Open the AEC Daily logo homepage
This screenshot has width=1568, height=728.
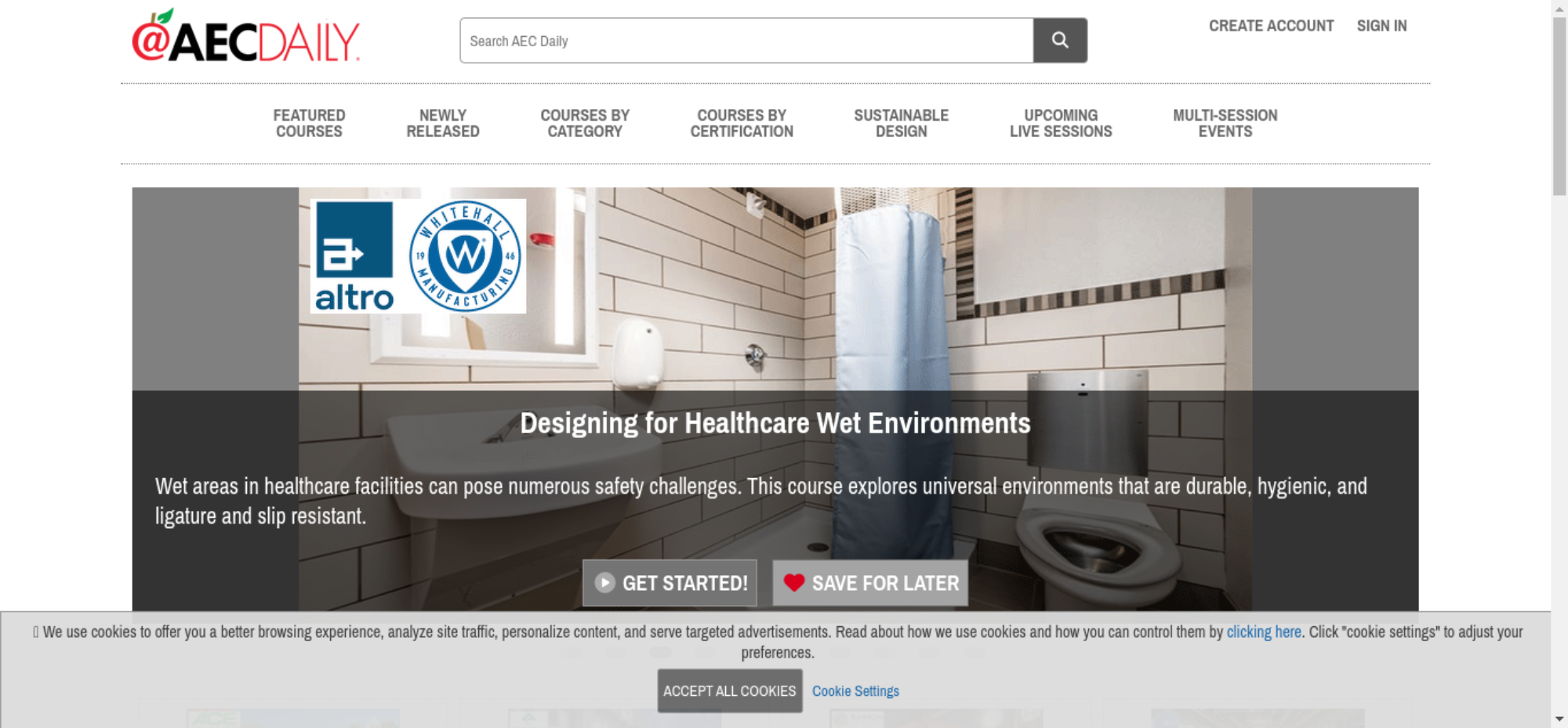tap(246, 36)
